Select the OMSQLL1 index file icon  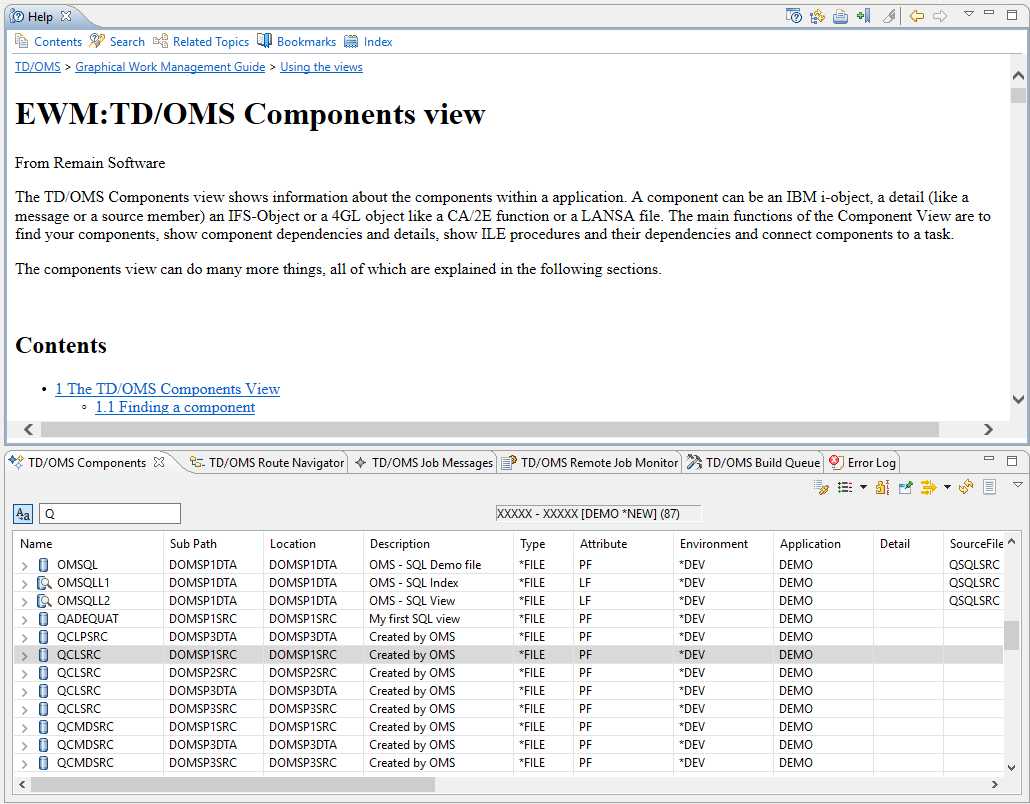[43, 583]
